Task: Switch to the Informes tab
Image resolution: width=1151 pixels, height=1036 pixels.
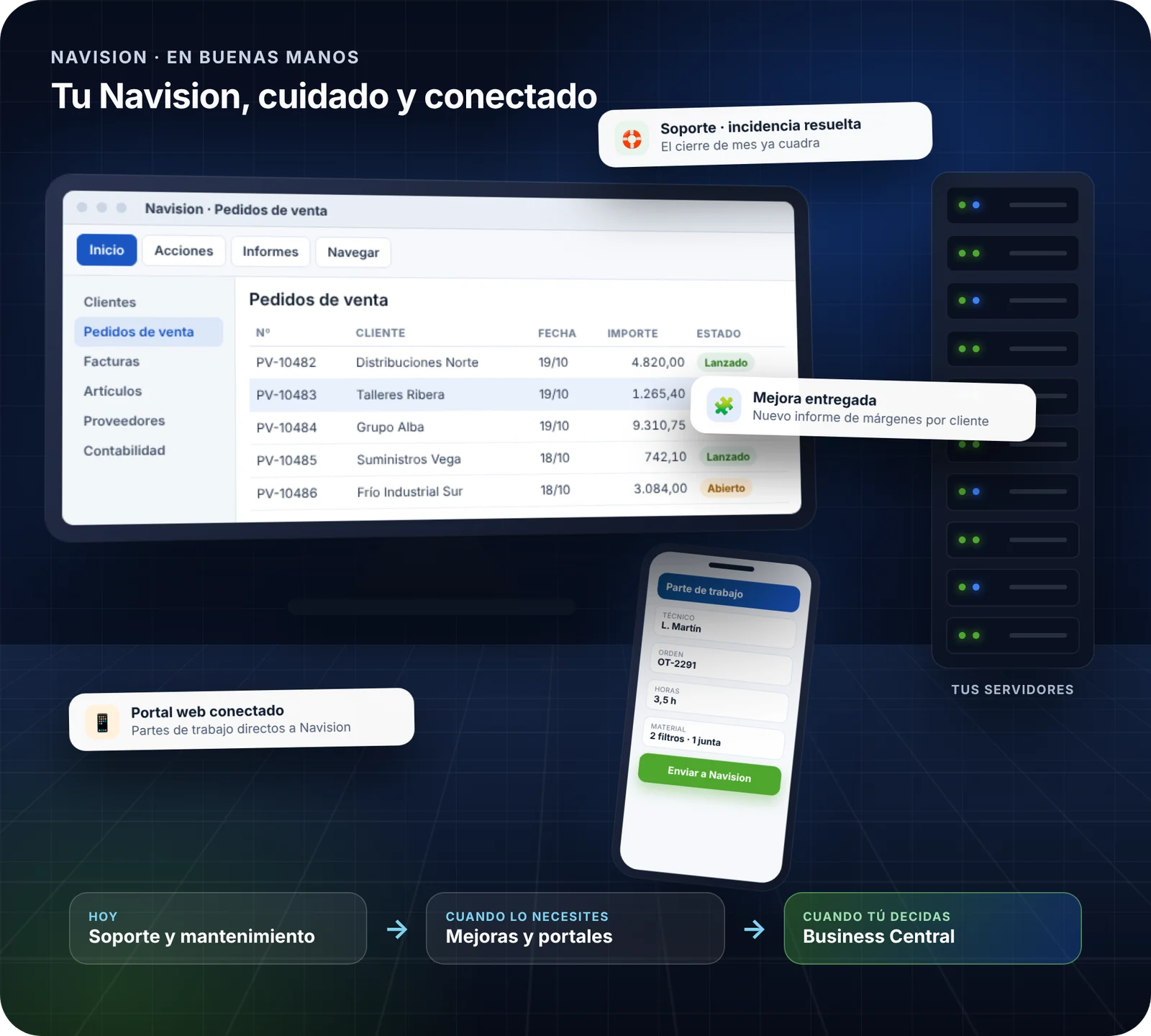Action: [x=270, y=252]
